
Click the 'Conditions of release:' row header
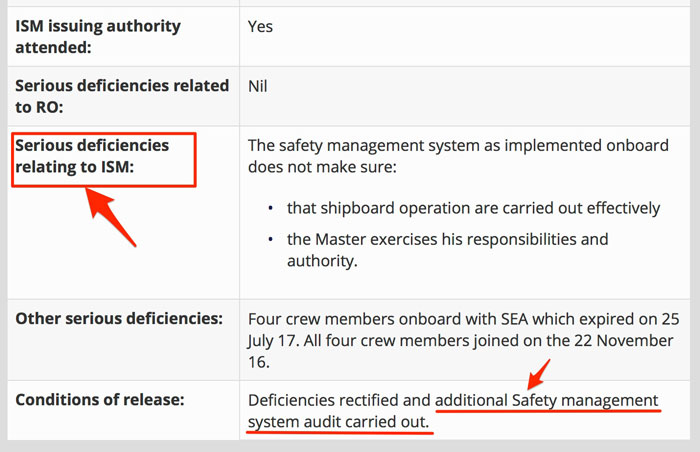(102, 401)
